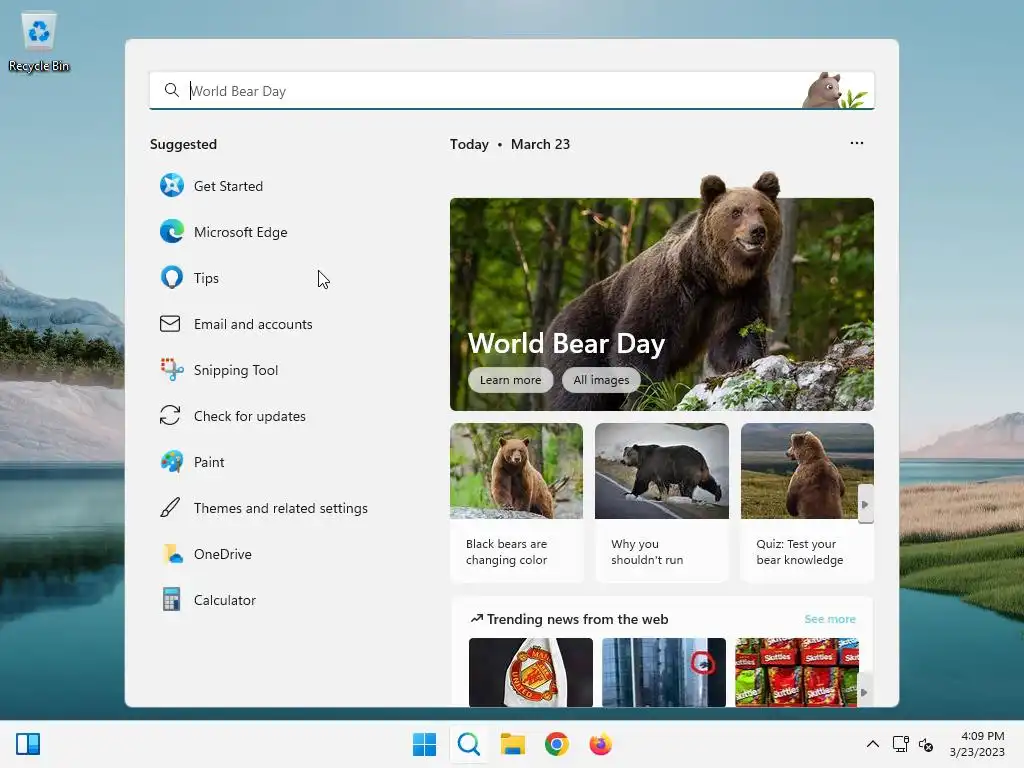Open the three-dots options menu beside Today
This screenshot has height=768, width=1024.
(x=857, y=143)
